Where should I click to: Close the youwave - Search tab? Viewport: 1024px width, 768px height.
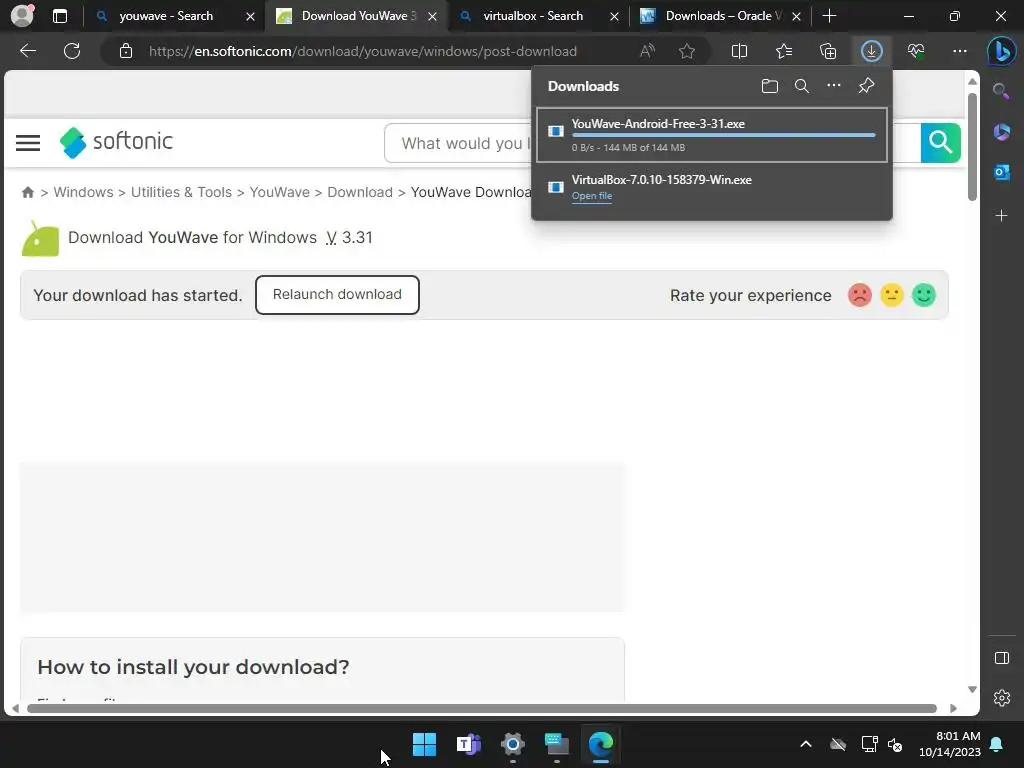tap(250, 17)
